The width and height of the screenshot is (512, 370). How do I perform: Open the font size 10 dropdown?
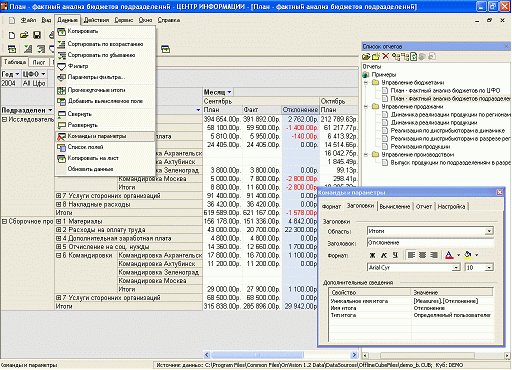pos(489,268)
